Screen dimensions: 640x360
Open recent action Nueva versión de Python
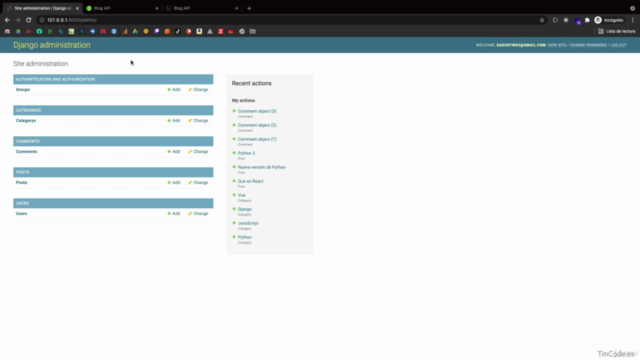(x=262, y=167)
